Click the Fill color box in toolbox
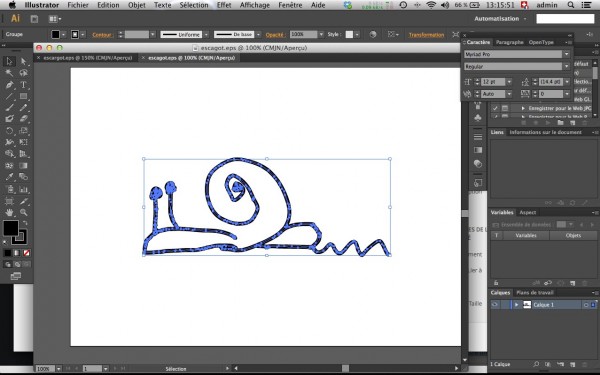Viewport: 600px width, 375px height. coord(11,228)
